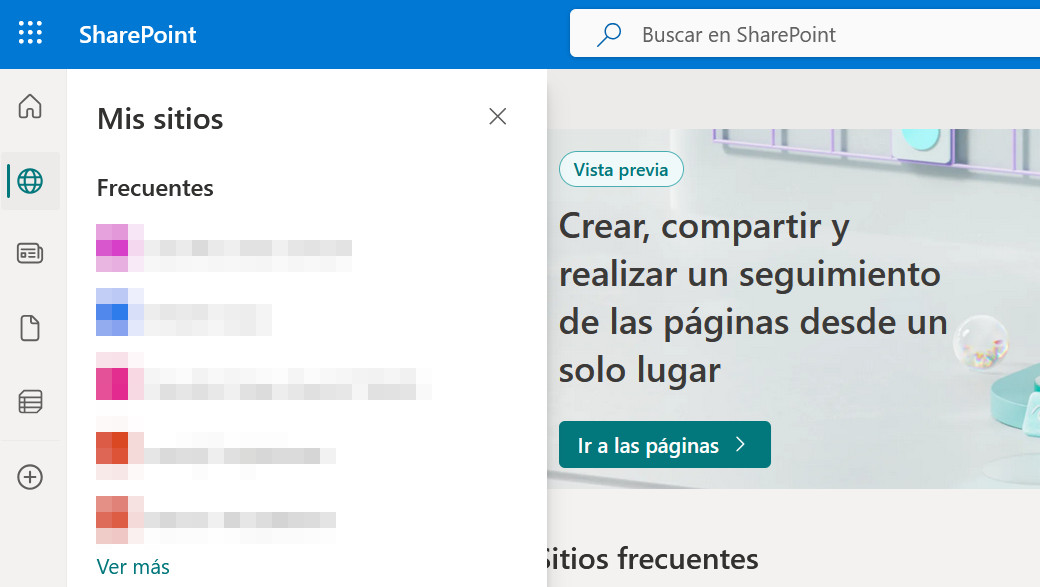Open the third frequent site with magenta icon
This screenshot has width=1040, height=587.
point(264,376)
